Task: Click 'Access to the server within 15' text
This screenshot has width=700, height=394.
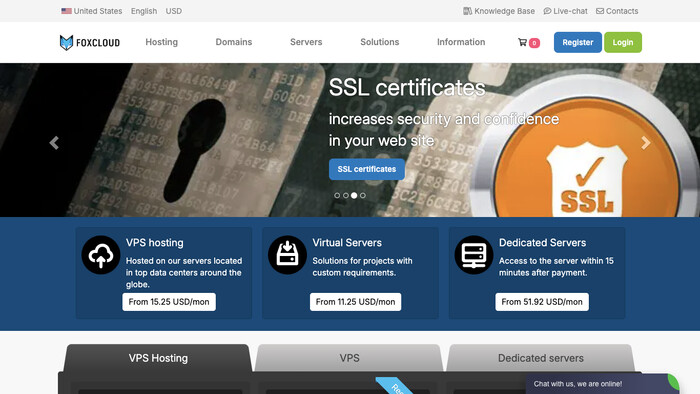Action: [556, 261]
